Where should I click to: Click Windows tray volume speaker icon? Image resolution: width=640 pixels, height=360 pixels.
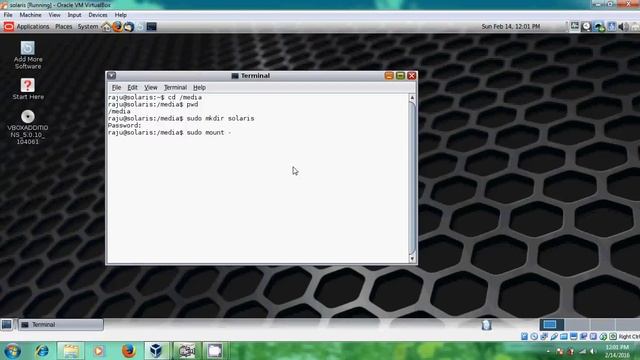[x=592, y=351]
